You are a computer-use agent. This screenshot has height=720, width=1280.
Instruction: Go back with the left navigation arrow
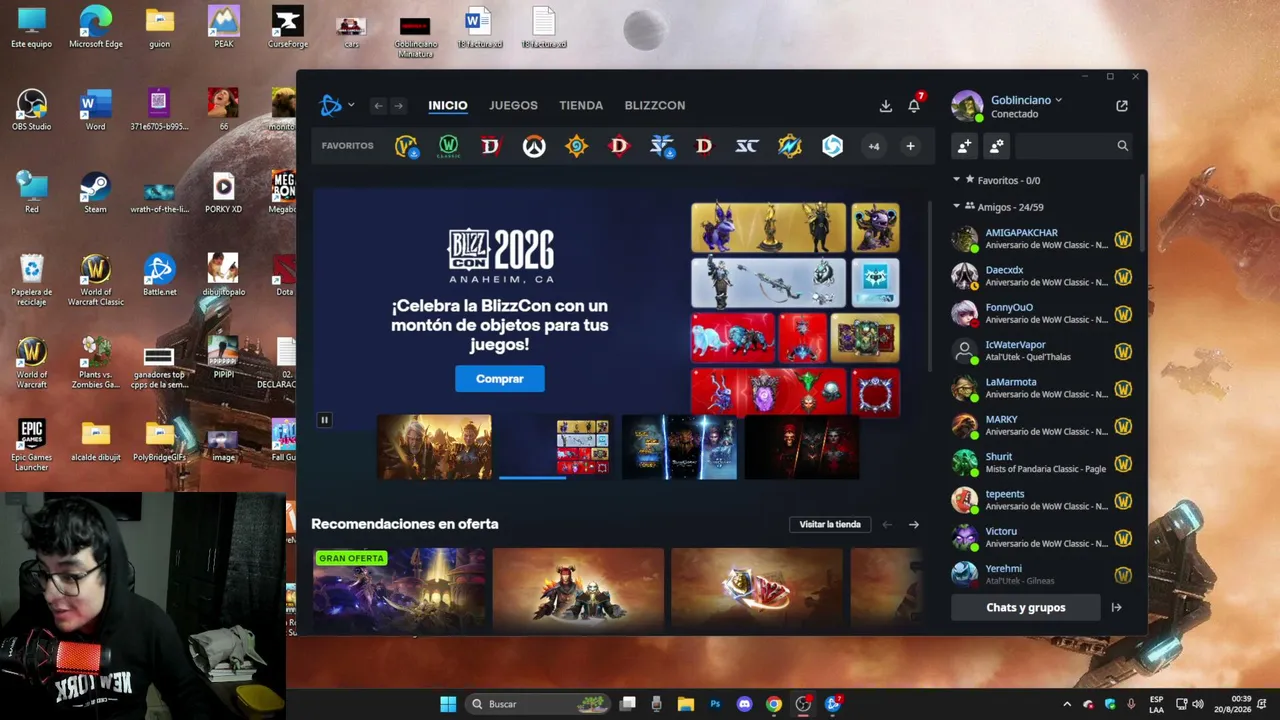tap(378, 105)
